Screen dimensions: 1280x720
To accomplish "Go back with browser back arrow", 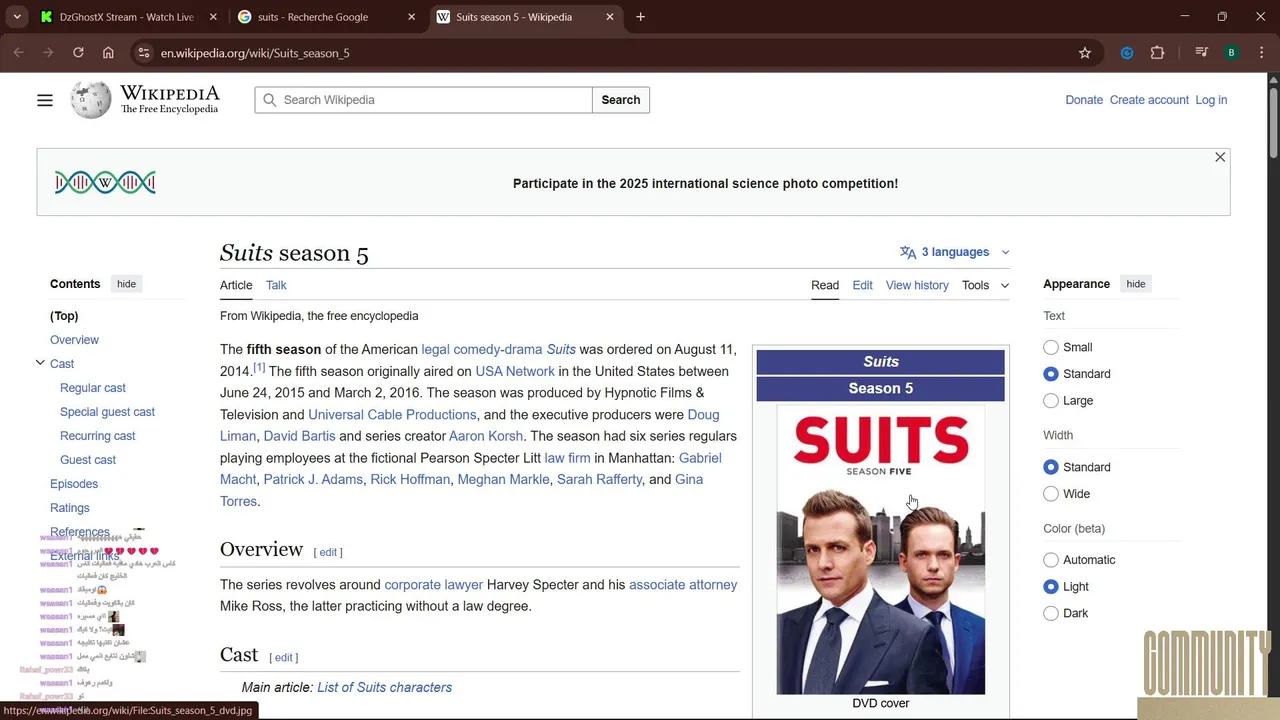I will click(x=18, y=53).
